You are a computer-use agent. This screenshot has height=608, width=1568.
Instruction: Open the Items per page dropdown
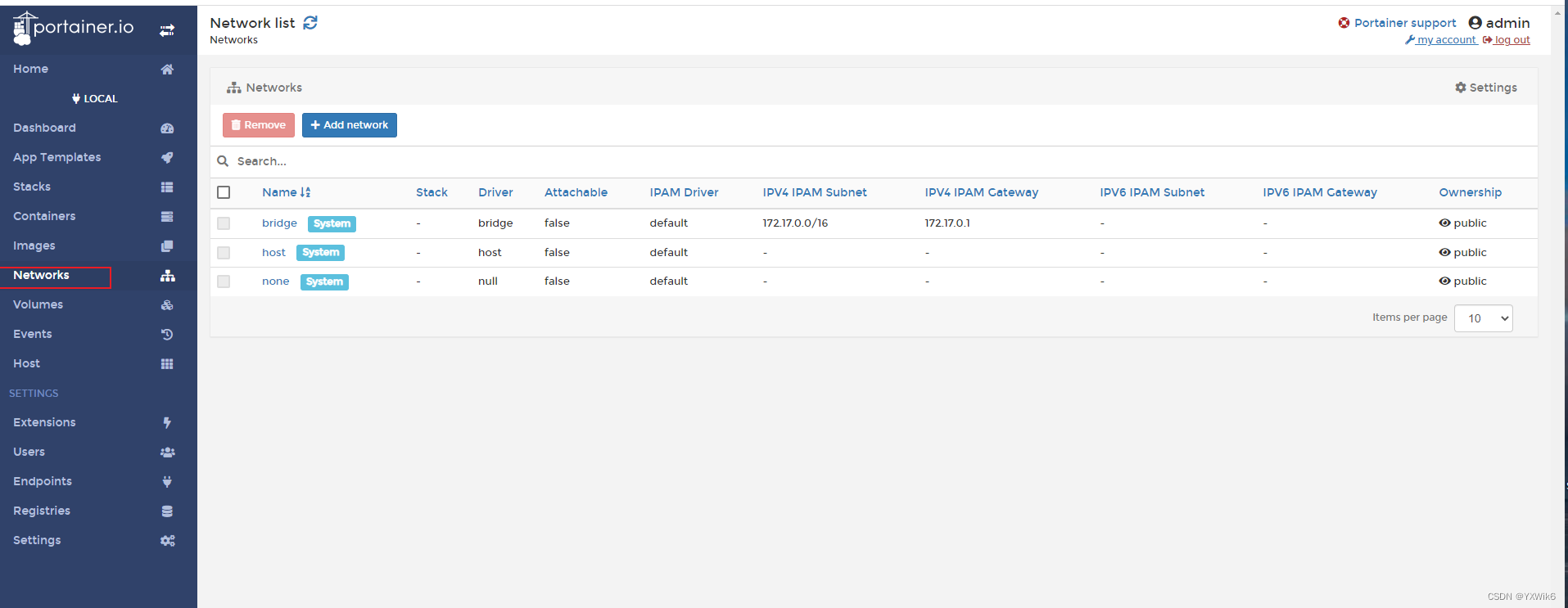(x=1483, y=318)
